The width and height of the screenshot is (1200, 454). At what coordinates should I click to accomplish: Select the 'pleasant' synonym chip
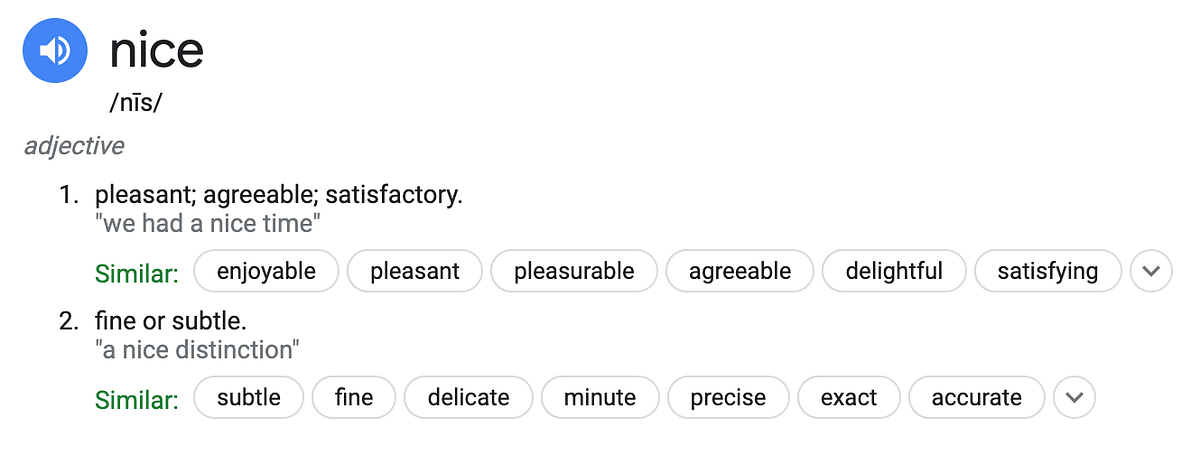pos(415,271)
